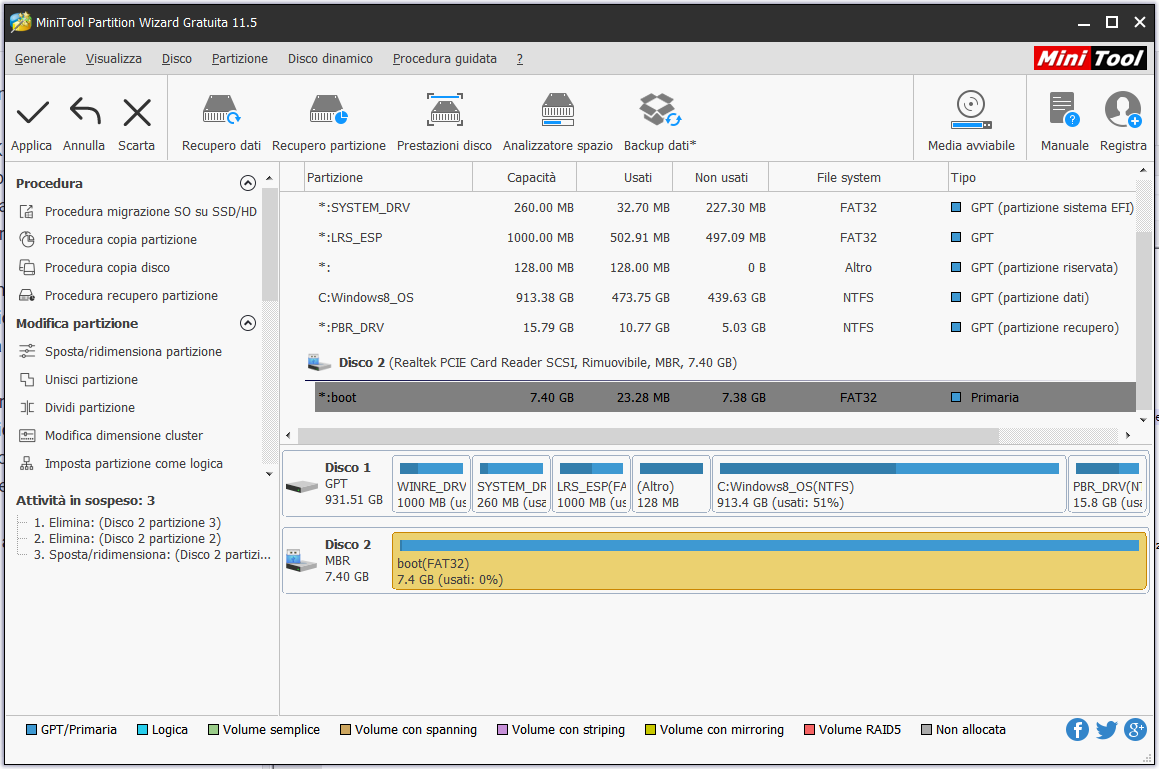Launch the Recupero partizione tool
1159x769 pixels.
(x=328, y=110)
